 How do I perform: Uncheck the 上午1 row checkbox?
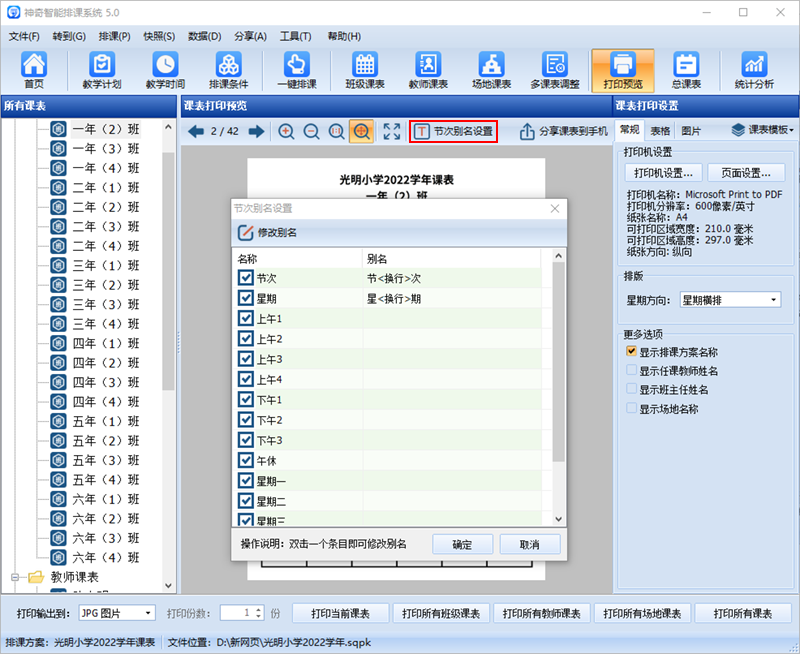(x=245, y=318)
